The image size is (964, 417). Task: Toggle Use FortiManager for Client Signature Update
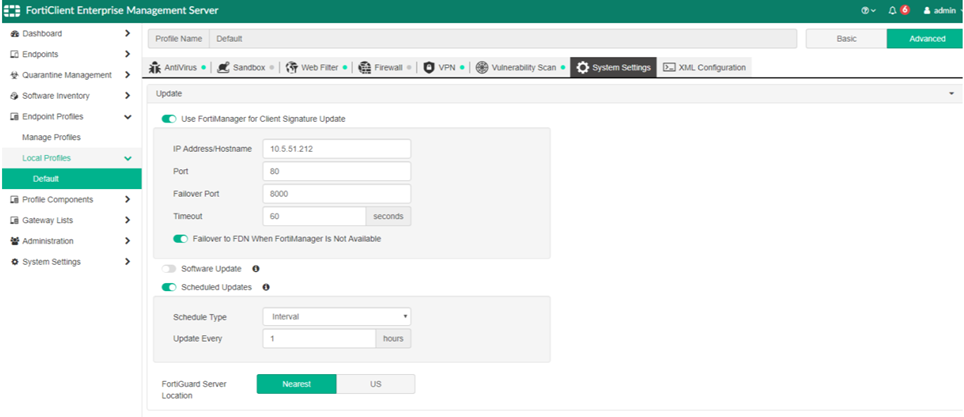click(x=169, y=118)
